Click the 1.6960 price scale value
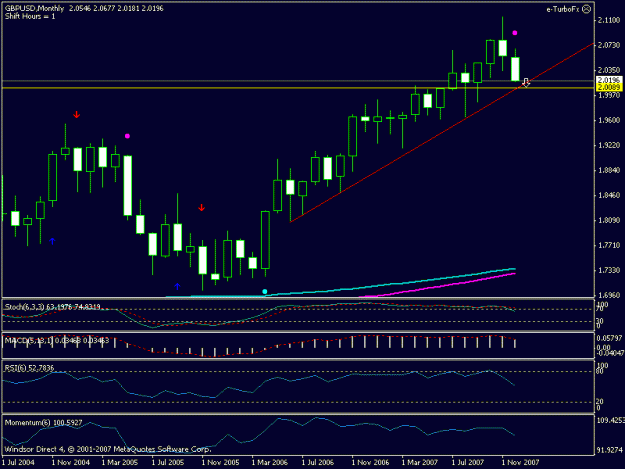 [x=609, y=295]
